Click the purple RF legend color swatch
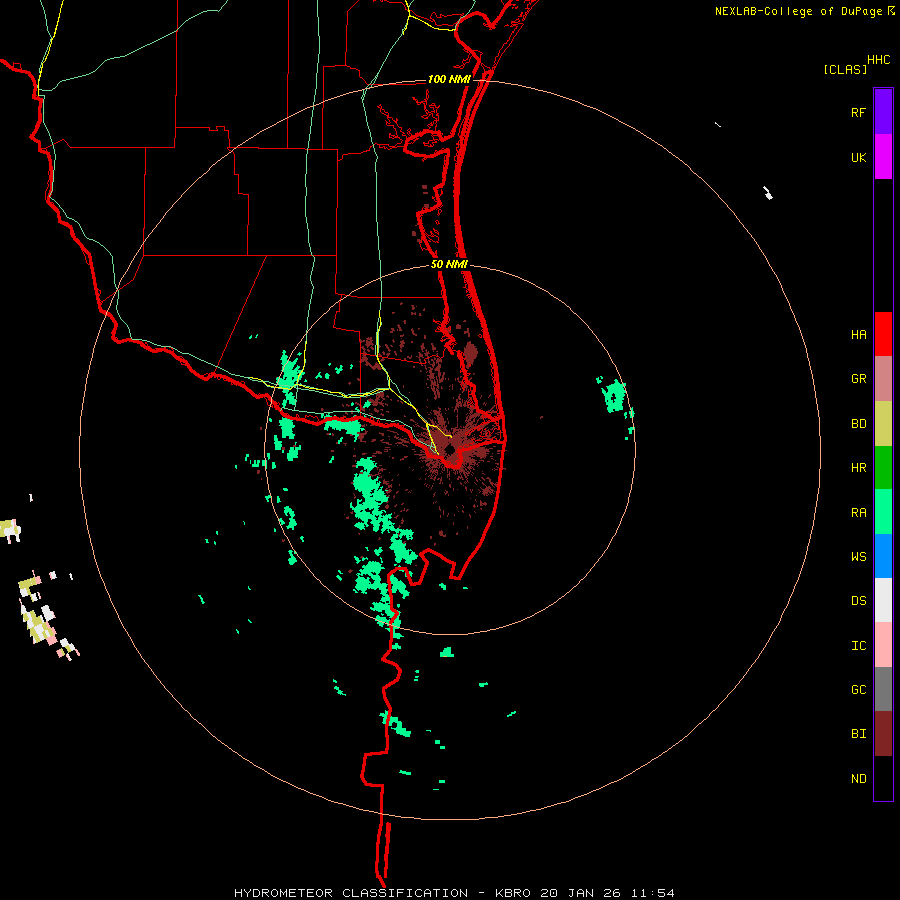The width and height of the screenshot is (900, 900). (x=883, y=112)
